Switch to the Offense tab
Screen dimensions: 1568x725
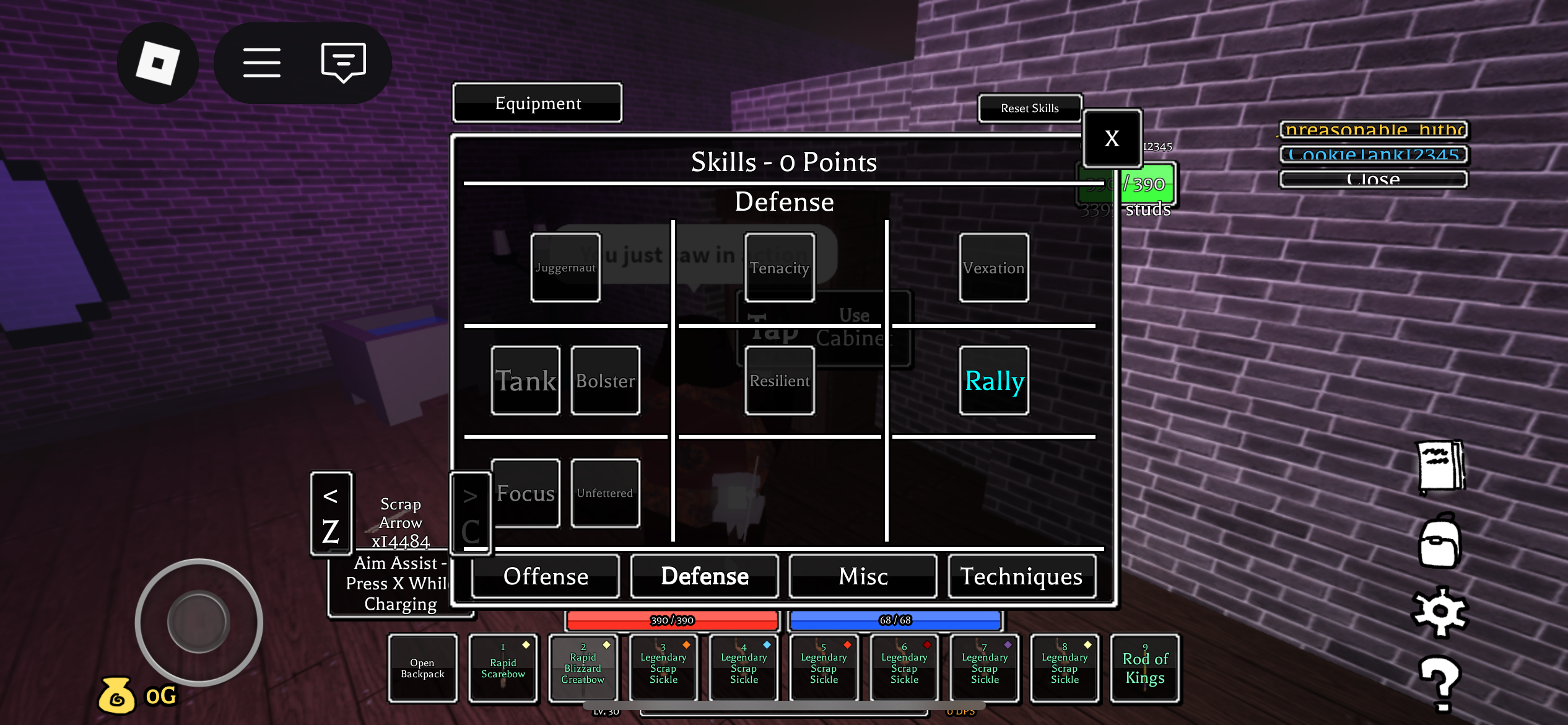click(x=546, y=576)
